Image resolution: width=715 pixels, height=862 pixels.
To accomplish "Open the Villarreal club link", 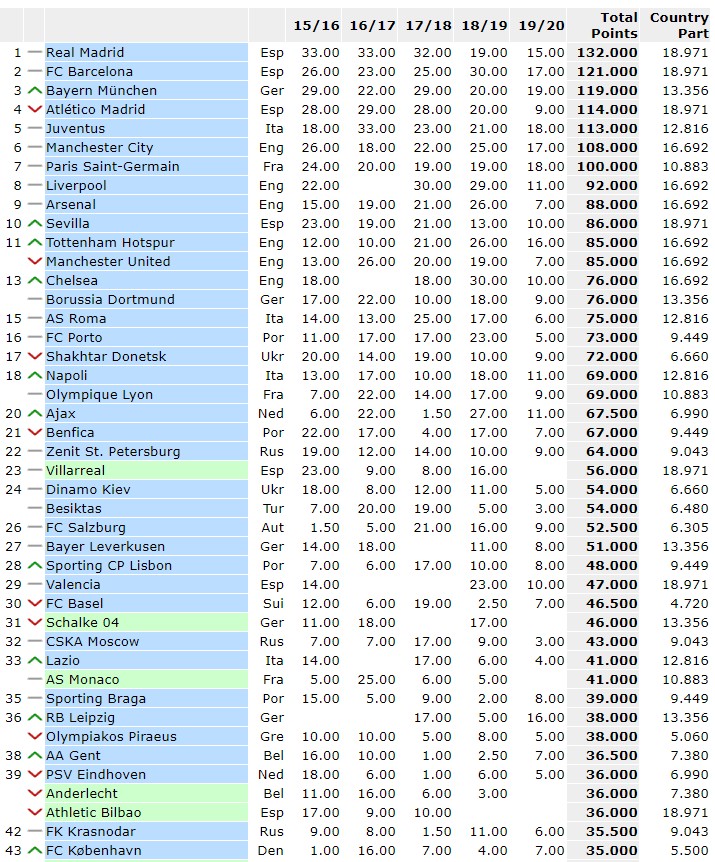I will click(75, 471).
